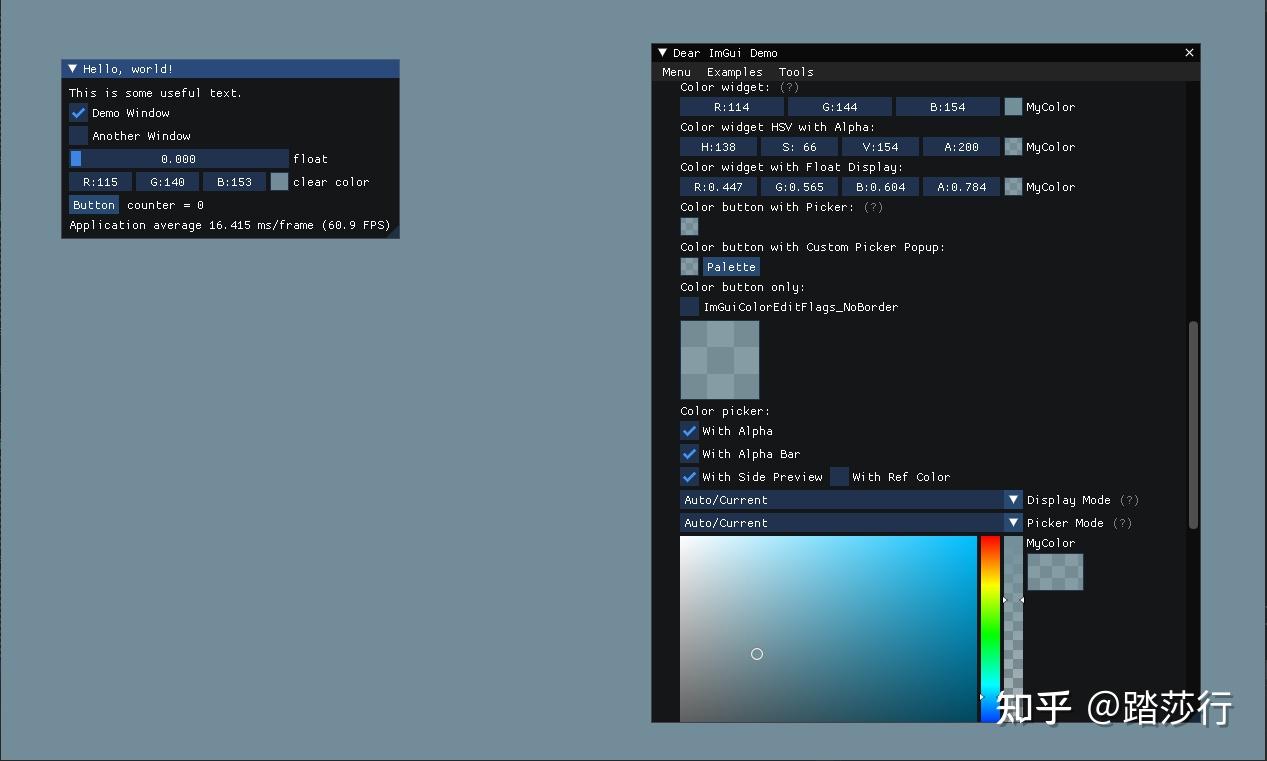This screenshot has width=1267, height=761.
Task: Disable the With Alpha checkbox
Action: pos(688,430)
